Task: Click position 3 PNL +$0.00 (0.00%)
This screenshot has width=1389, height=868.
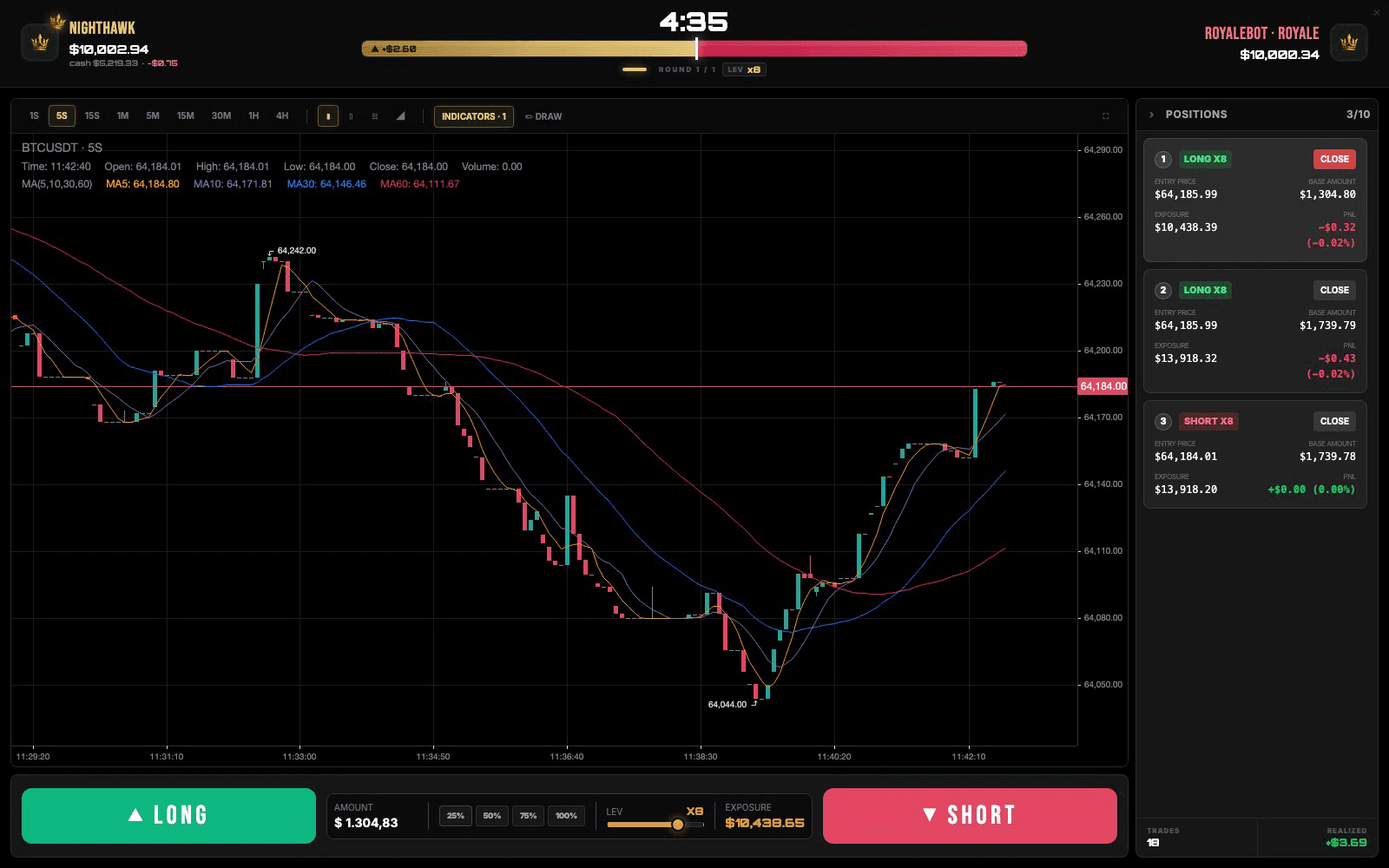Action: pyautogui.click(x=1312, y=490)
